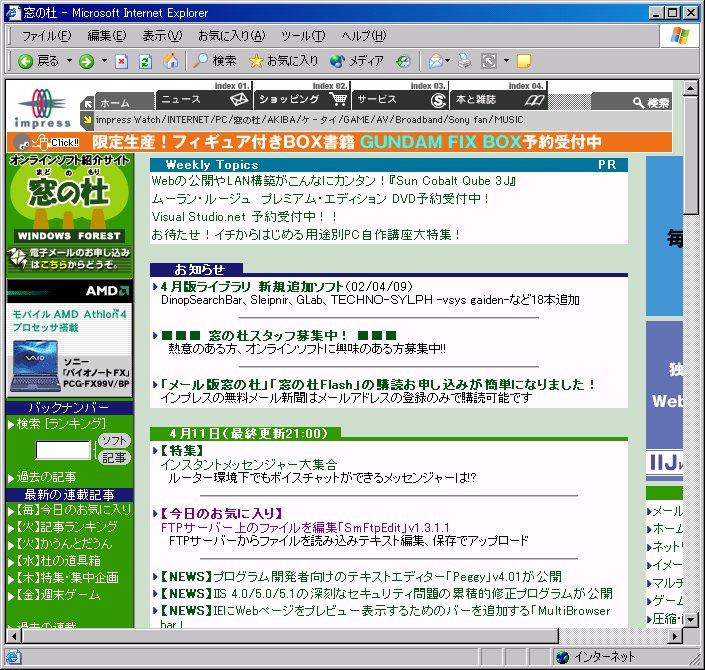Open 【火】記事ランキング sidebar link
The image size is (705, 670).
(67, 526)
